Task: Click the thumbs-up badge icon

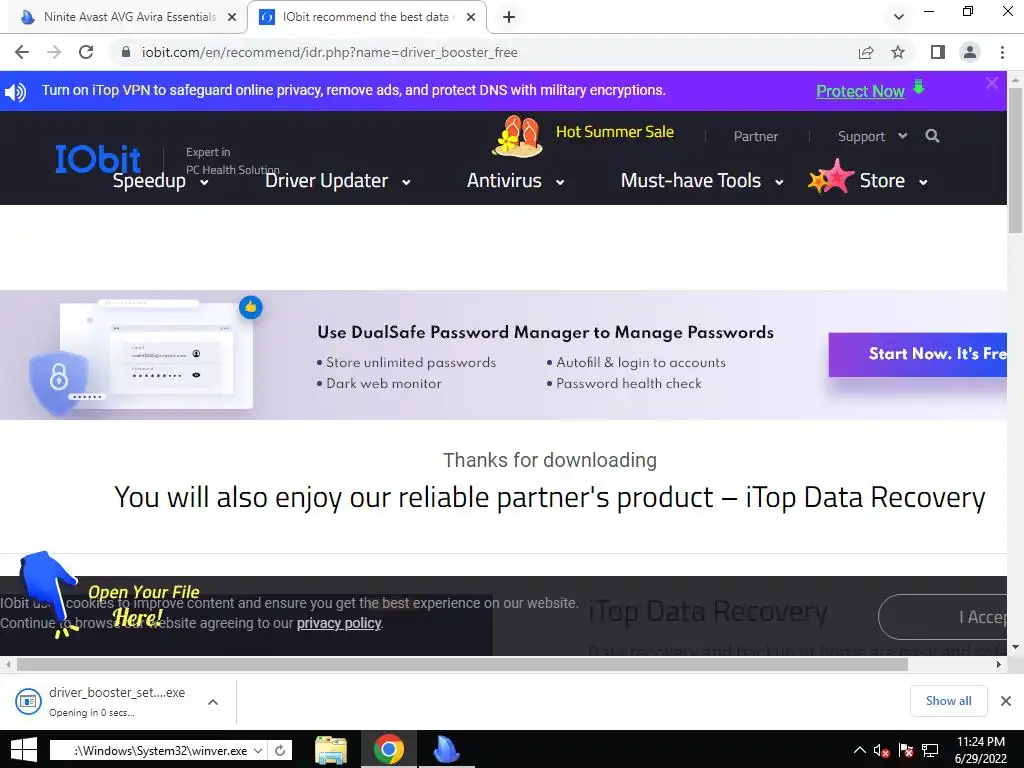Action: 251,307
